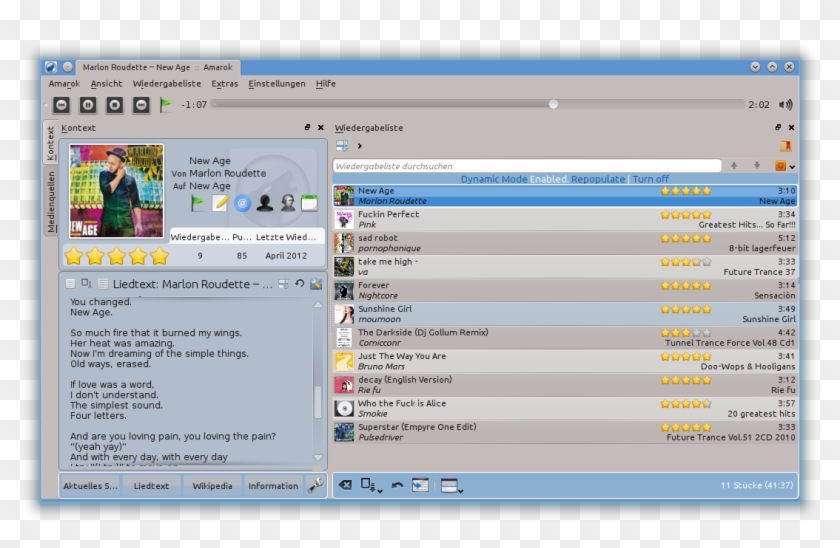
Task: Click the third icon in lyrics header
Action: [103, 283]
